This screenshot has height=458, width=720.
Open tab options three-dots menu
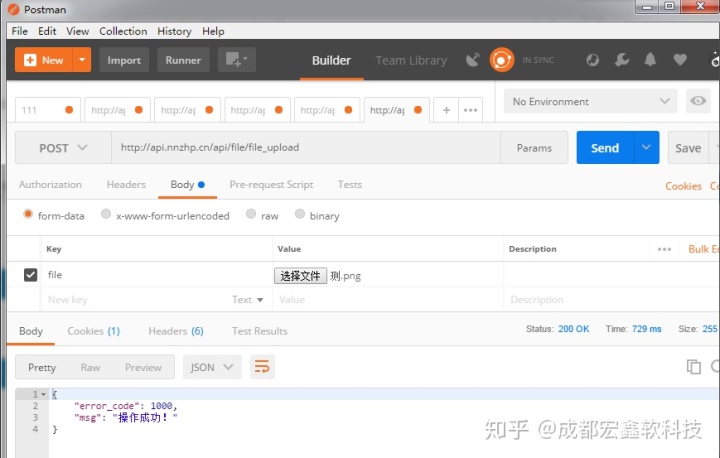tap(470, 110)
